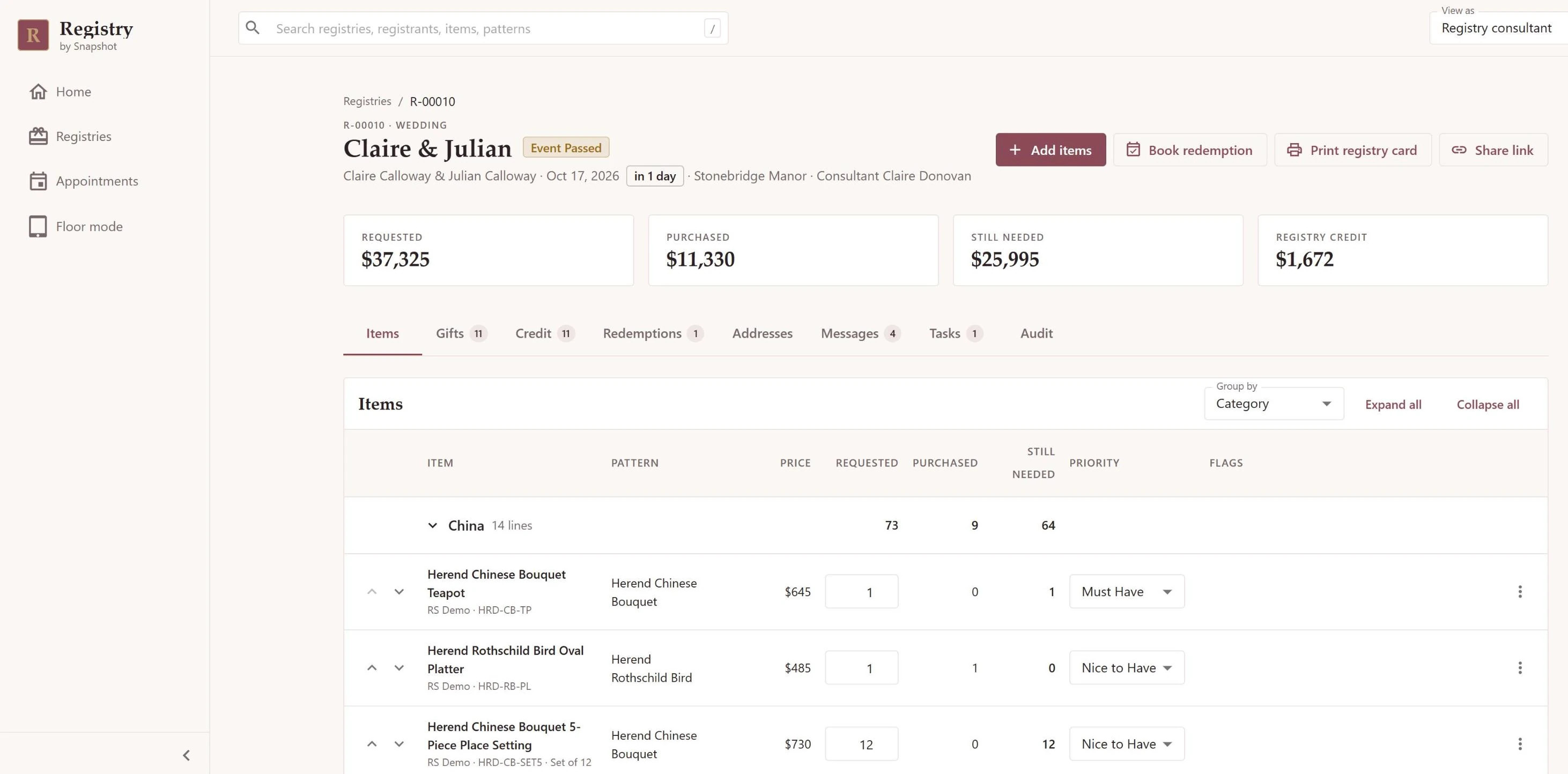The image size is (1568, 774).
Task: Move the Herend Chinese Bouquet Teapot row down
Action: pos(398,591)
